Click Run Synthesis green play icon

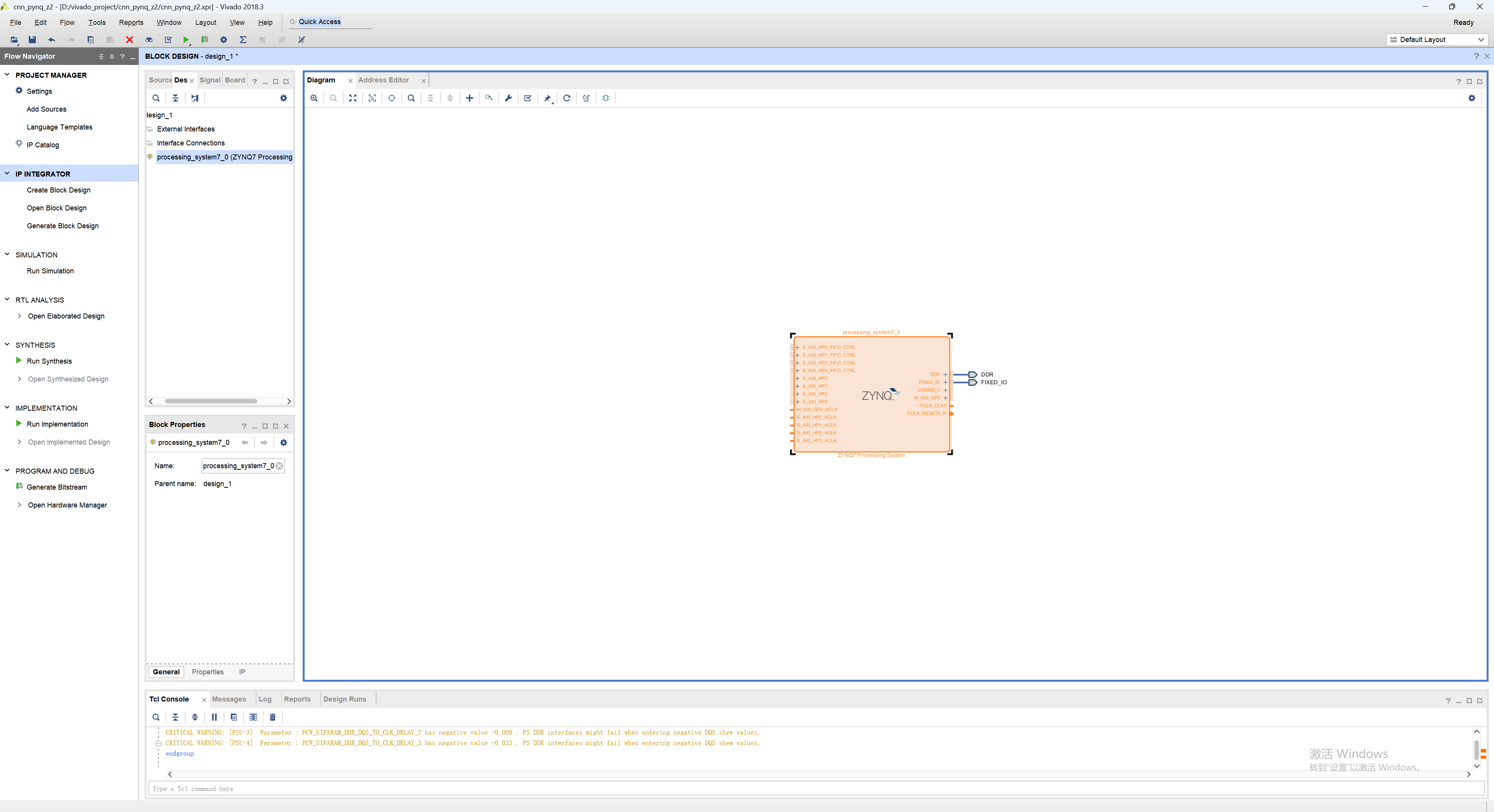[x=19, y=360]
